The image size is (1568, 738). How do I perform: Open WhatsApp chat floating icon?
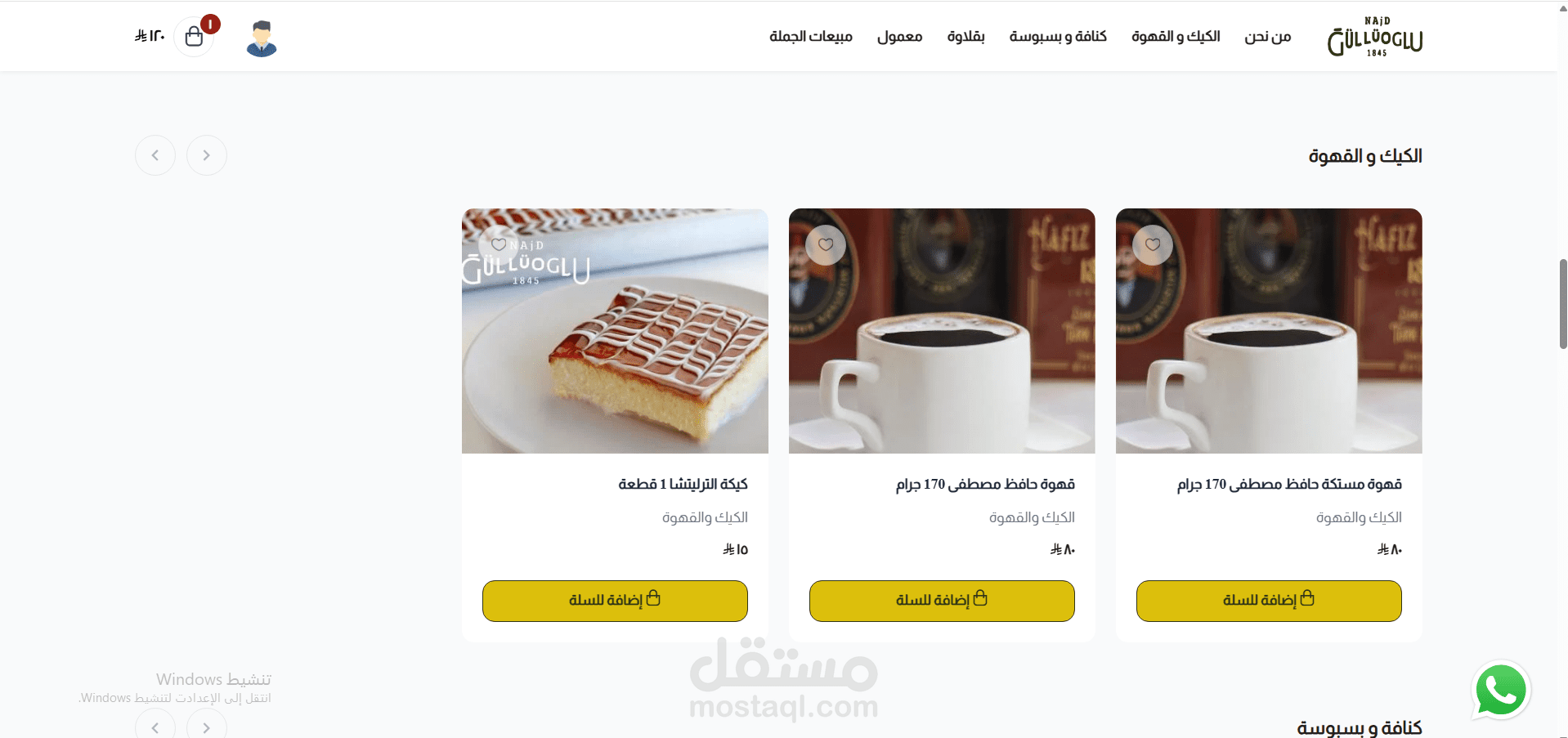click(1501, 691)
